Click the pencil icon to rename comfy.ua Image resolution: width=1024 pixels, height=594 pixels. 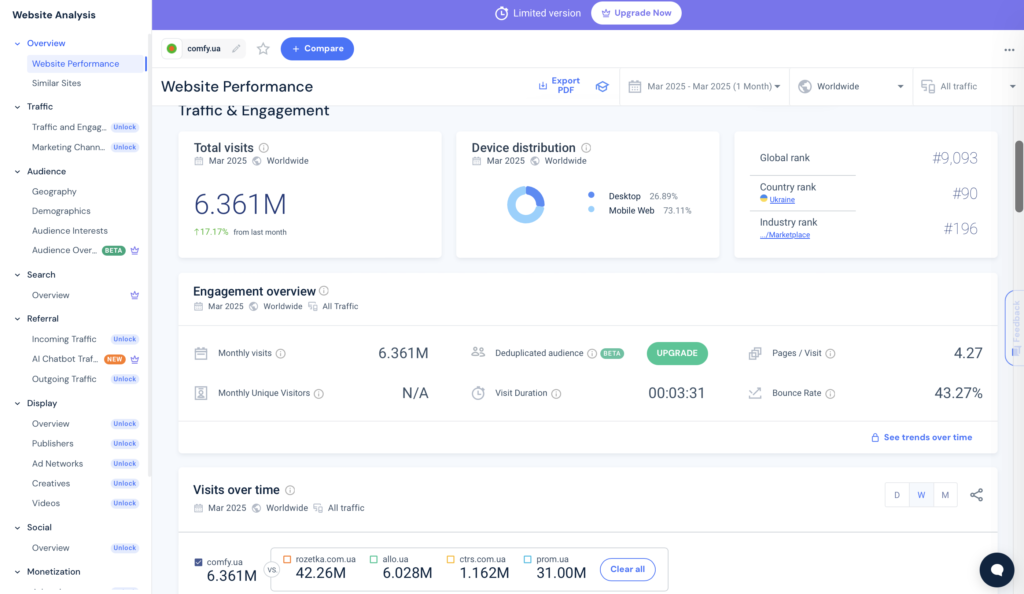[x=235, y=48]
